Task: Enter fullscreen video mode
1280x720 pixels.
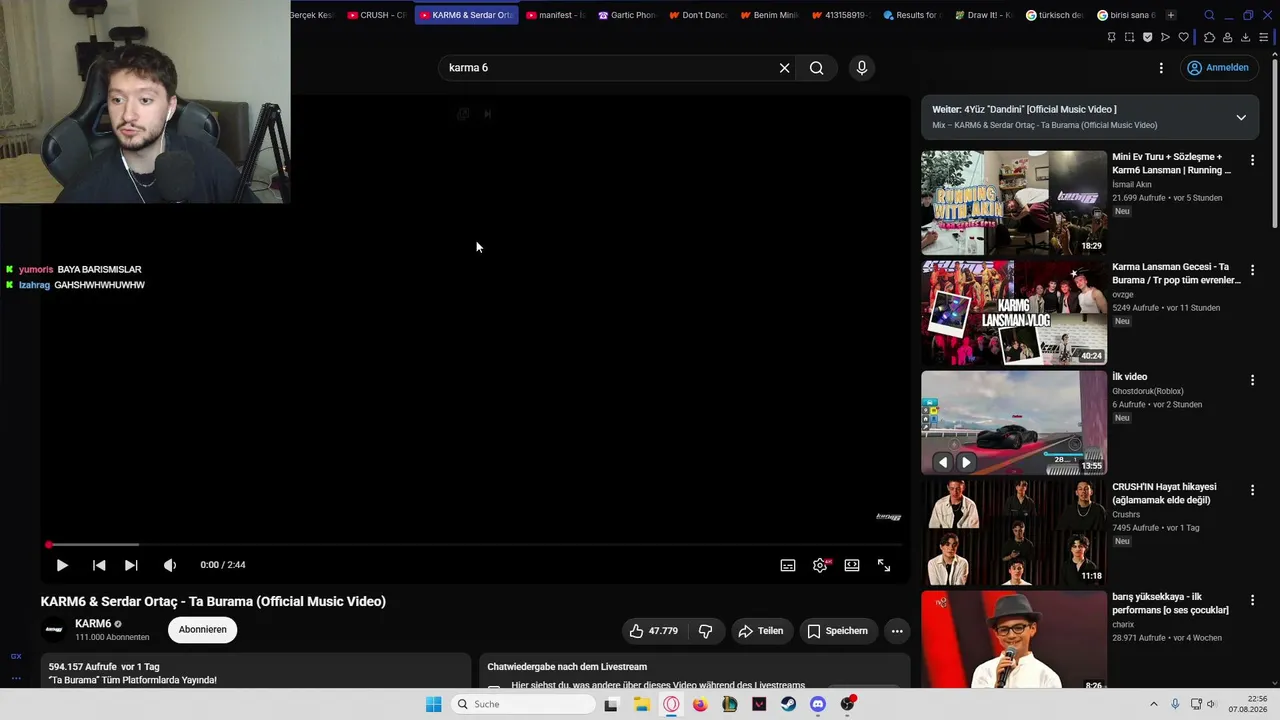Action: (884, 565)
